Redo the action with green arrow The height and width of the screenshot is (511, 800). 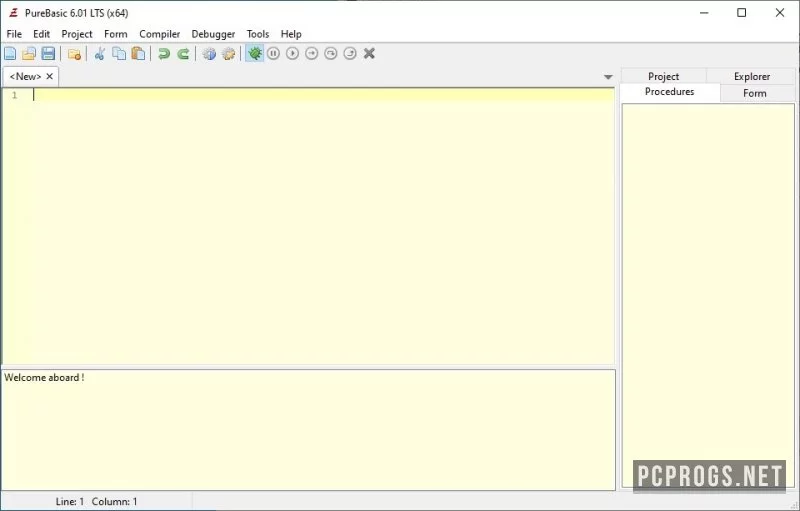pos(183,54)
